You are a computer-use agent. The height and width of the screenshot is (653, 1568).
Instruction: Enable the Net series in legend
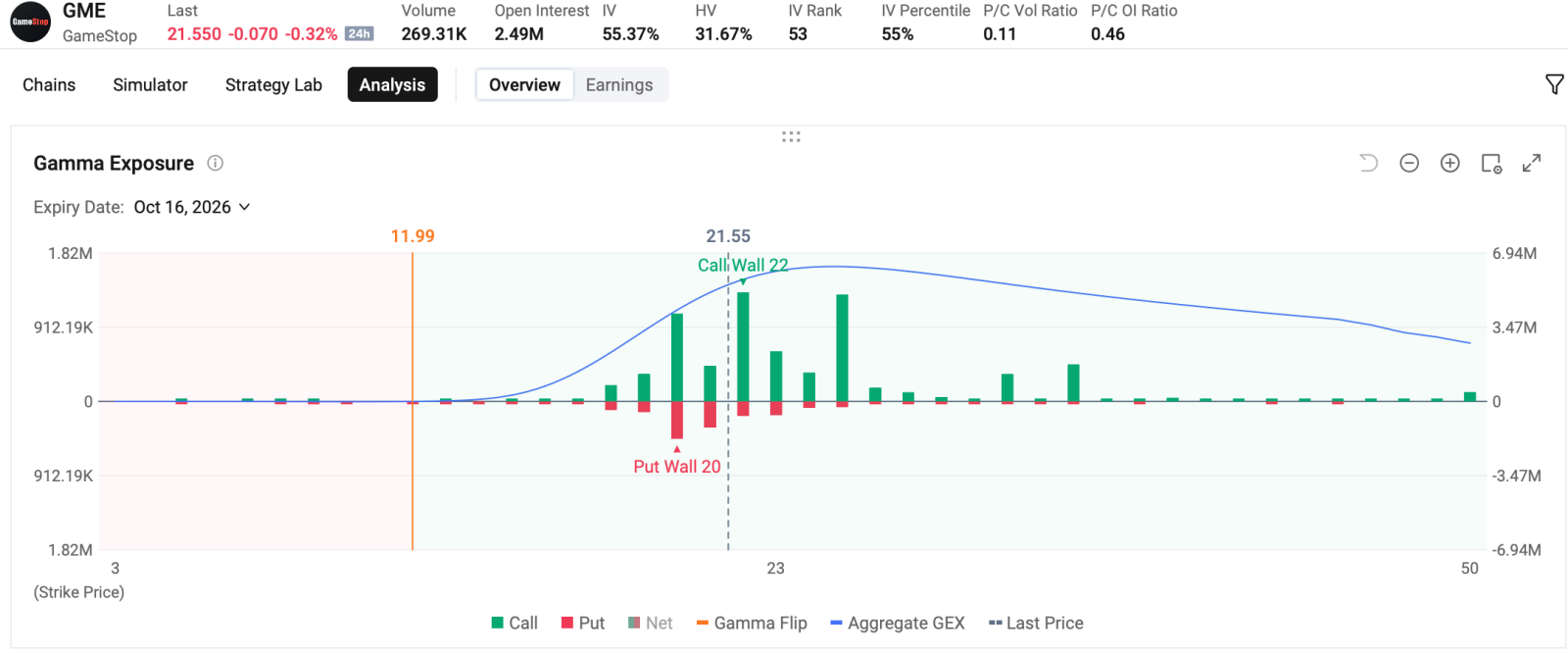pos(651,623)
